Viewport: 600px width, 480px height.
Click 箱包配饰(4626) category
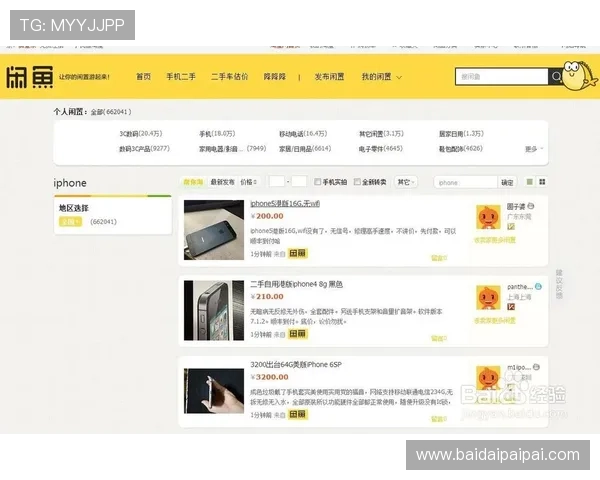pyautogui.click(x=461, y=149)
